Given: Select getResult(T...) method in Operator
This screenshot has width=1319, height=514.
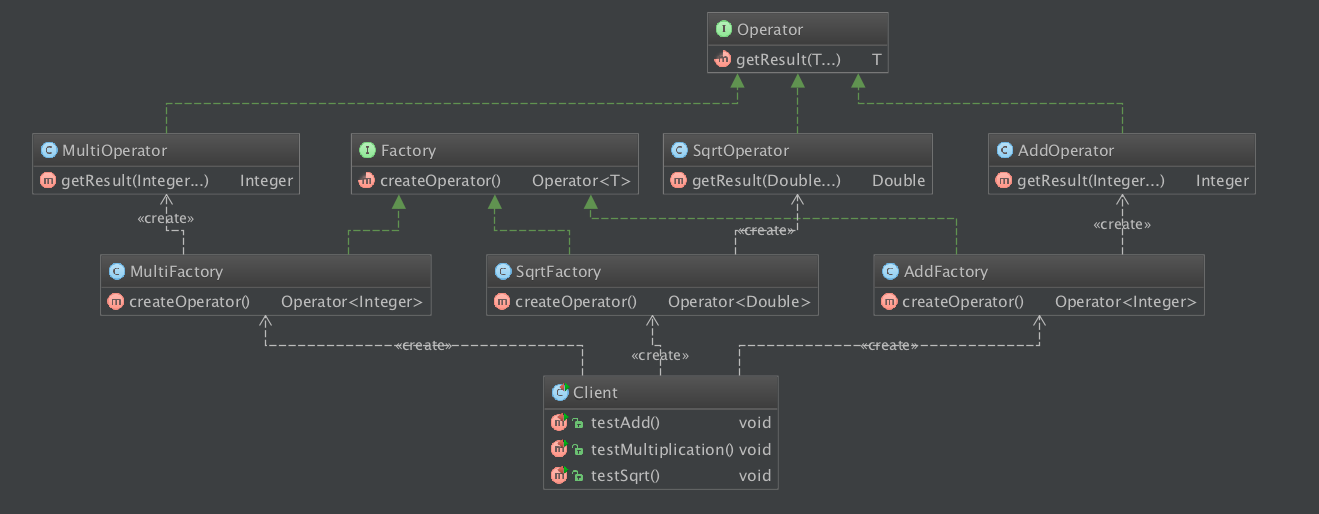Looking at the screenshot, I should click(788, 60).
